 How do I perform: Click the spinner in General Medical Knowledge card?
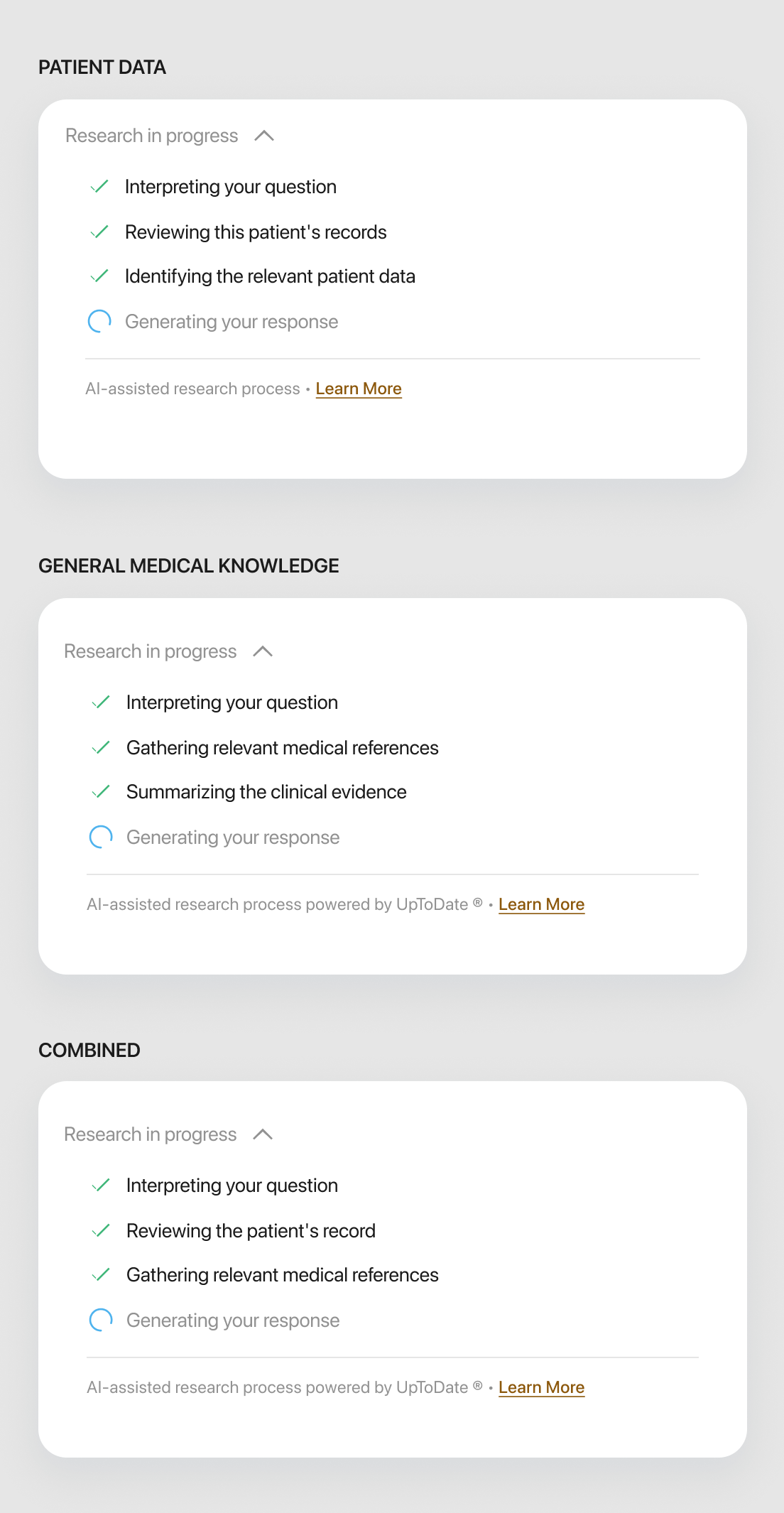pyautogui.click(x=101, y=837)
